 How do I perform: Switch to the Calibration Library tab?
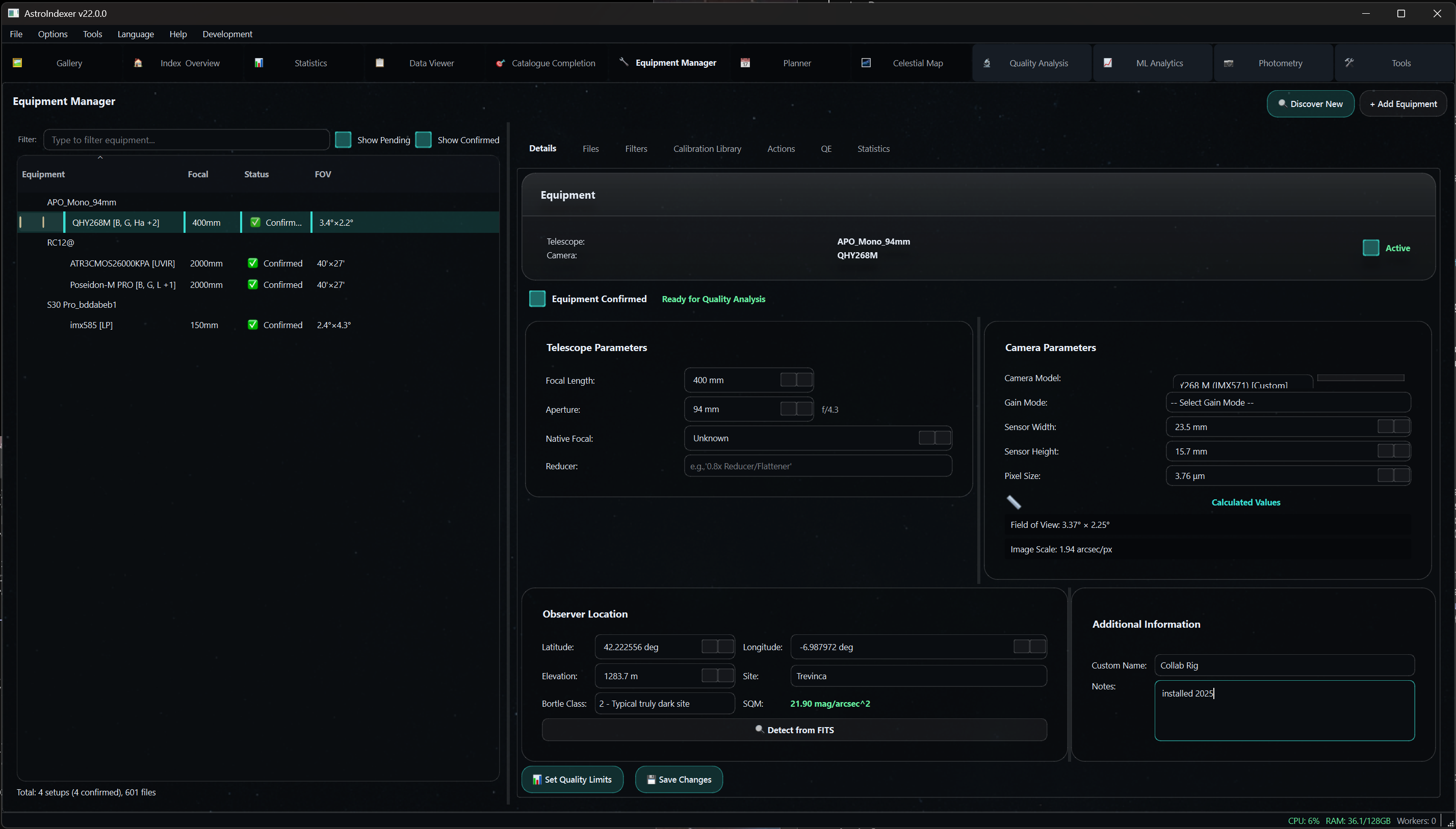pyautogui.click(x=707, y=149)
